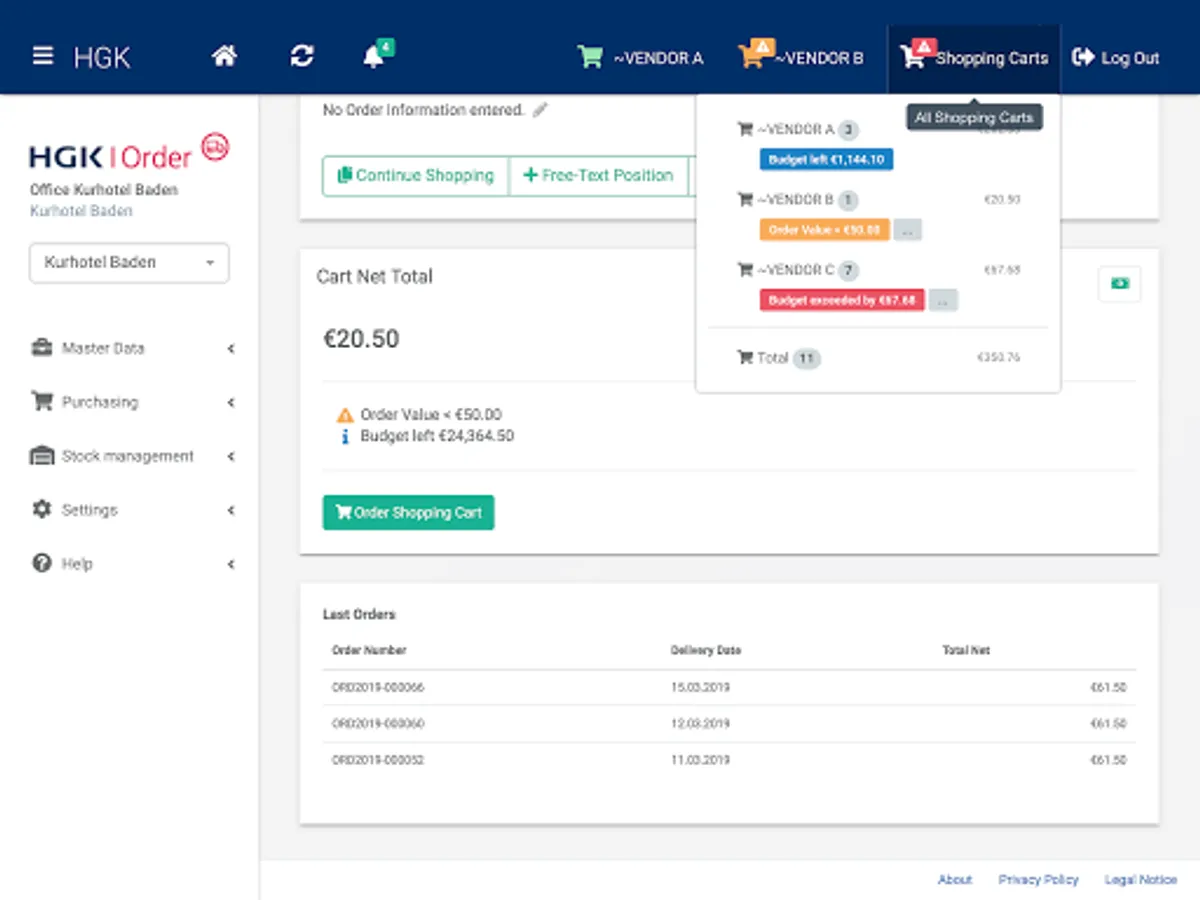Screen dimensions: 1200x900
Task: Click delivery date 12.03.2019
Action: tap(700, 724)
